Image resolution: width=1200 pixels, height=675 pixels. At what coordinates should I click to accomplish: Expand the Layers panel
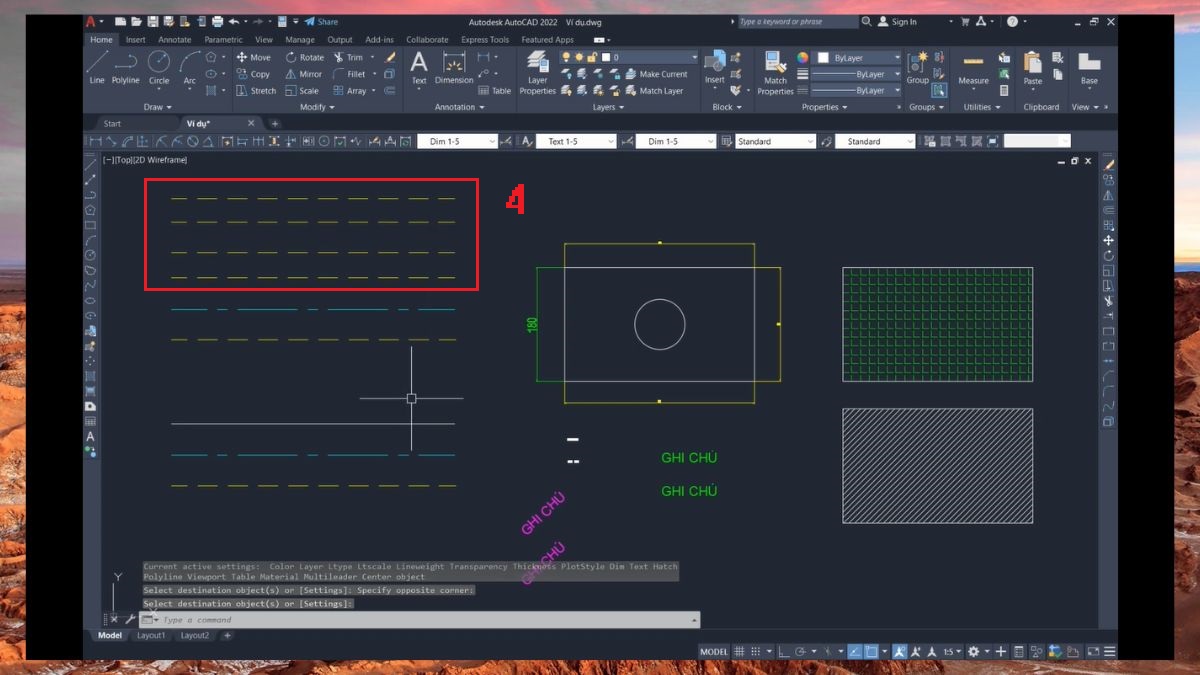608,107
